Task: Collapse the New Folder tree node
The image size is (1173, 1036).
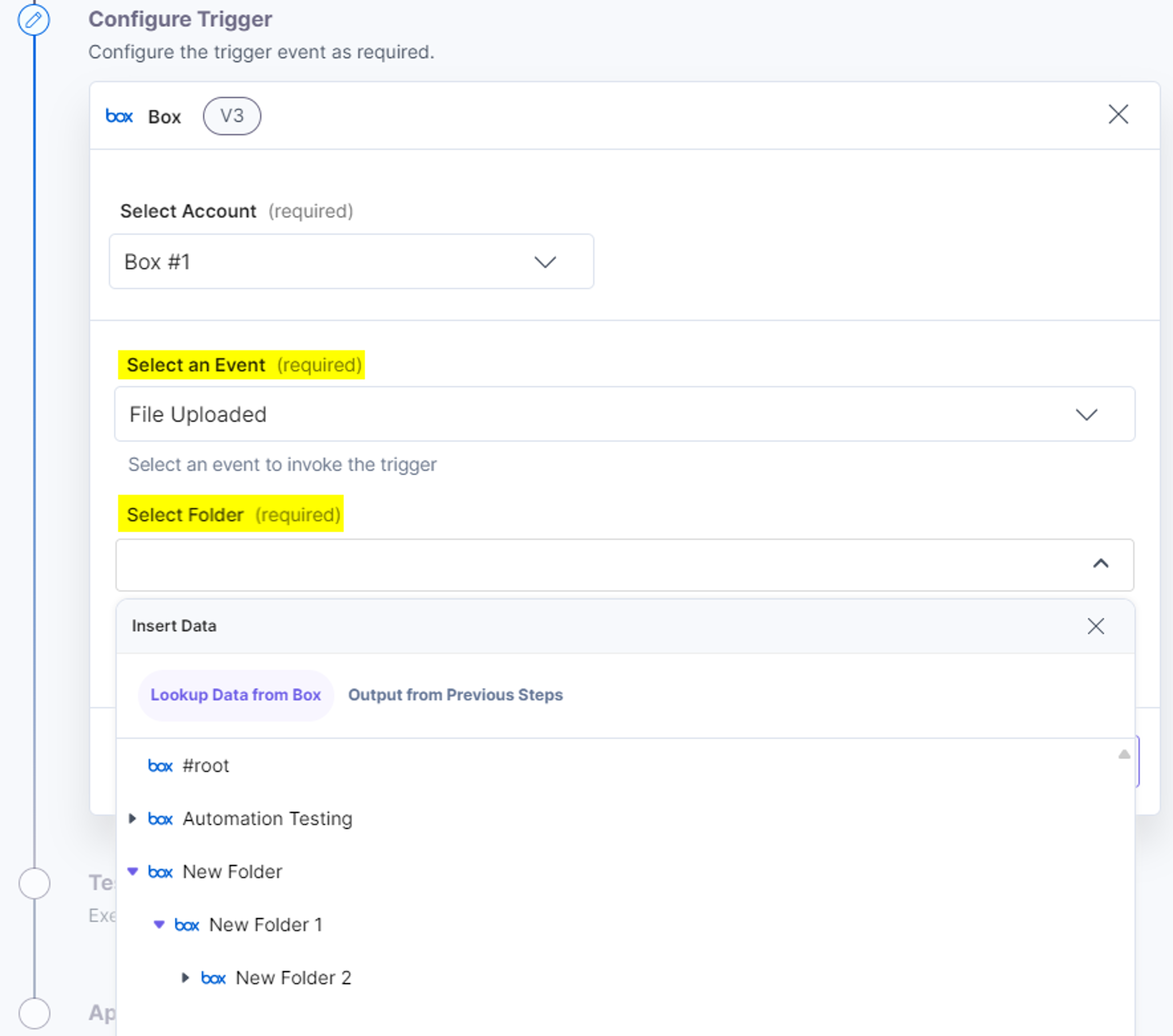Action: point(133,871)
